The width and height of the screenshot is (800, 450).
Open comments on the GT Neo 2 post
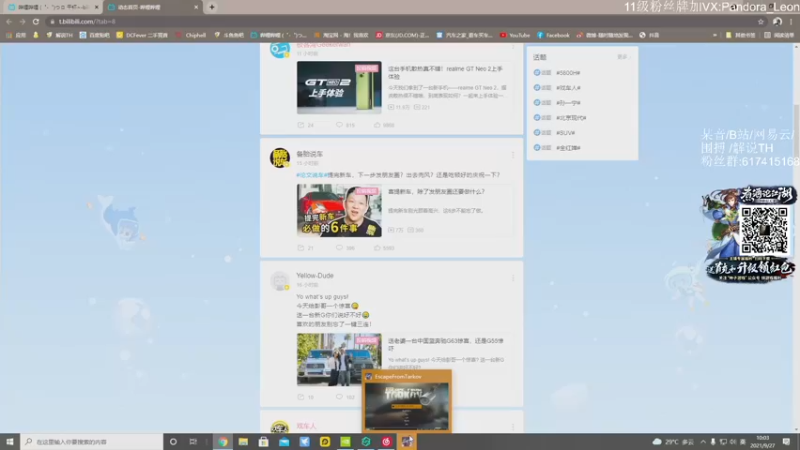[345, 125]
